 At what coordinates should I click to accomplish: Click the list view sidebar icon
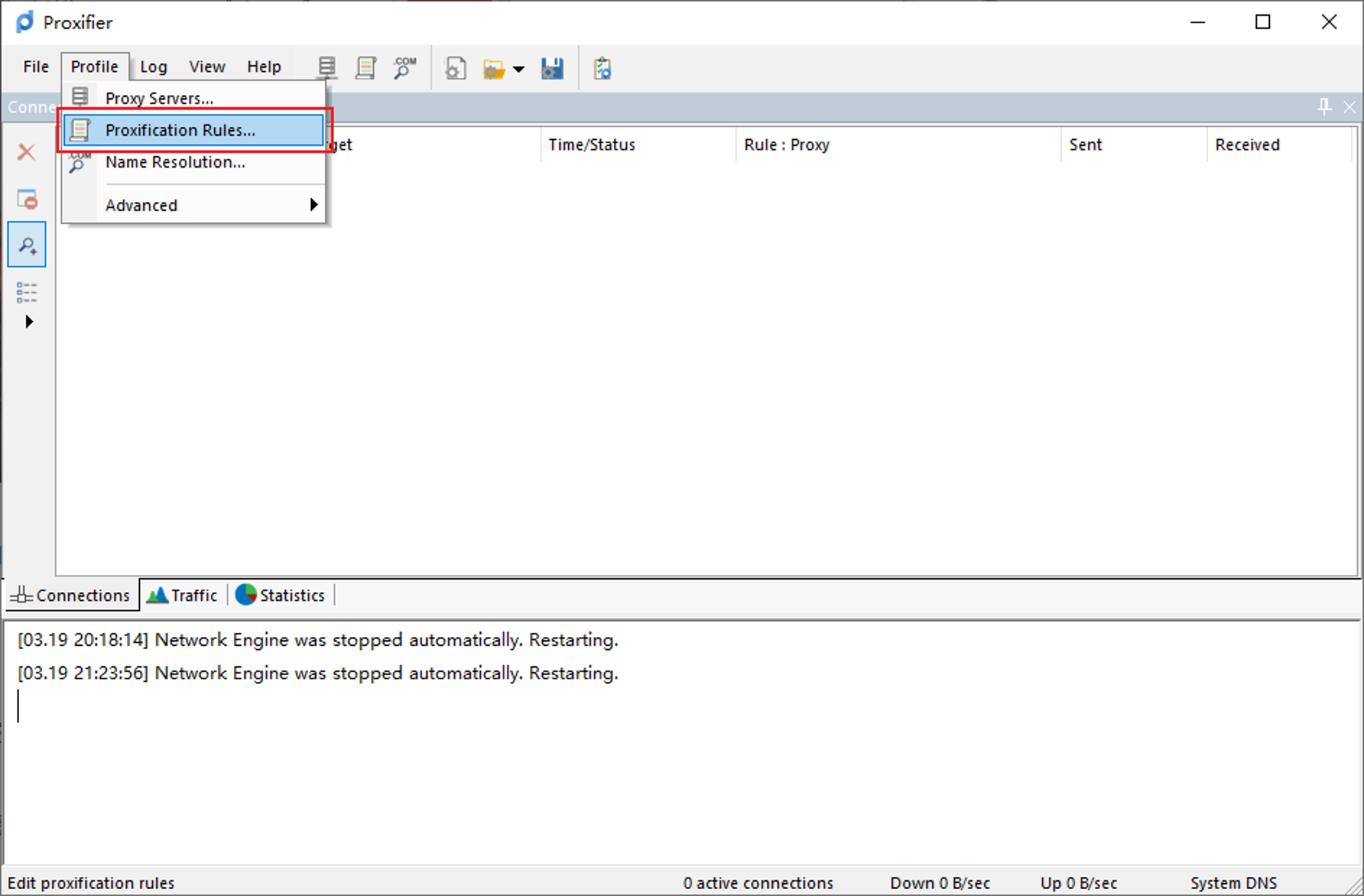(27, 293)
